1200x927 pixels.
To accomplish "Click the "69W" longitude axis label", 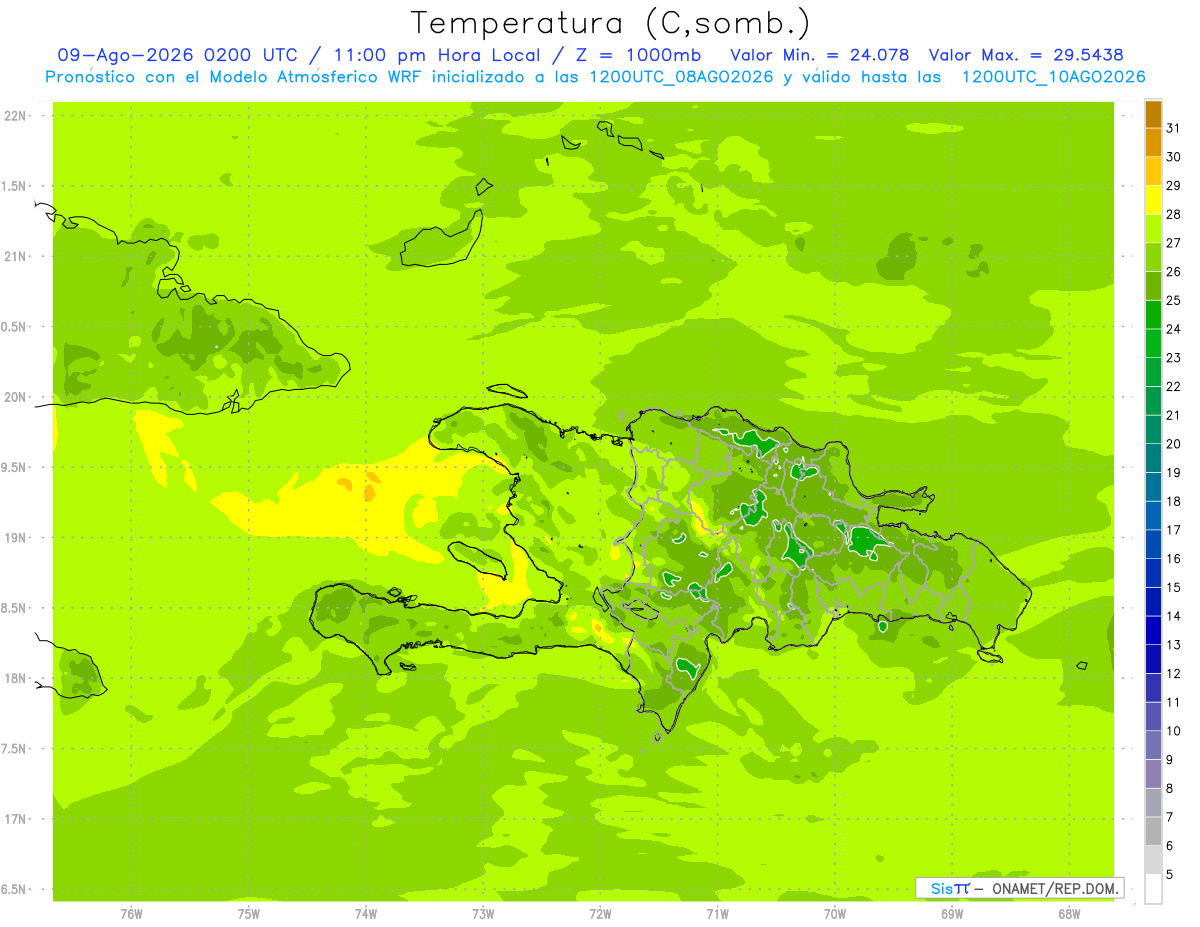I will tap(952, 913).
